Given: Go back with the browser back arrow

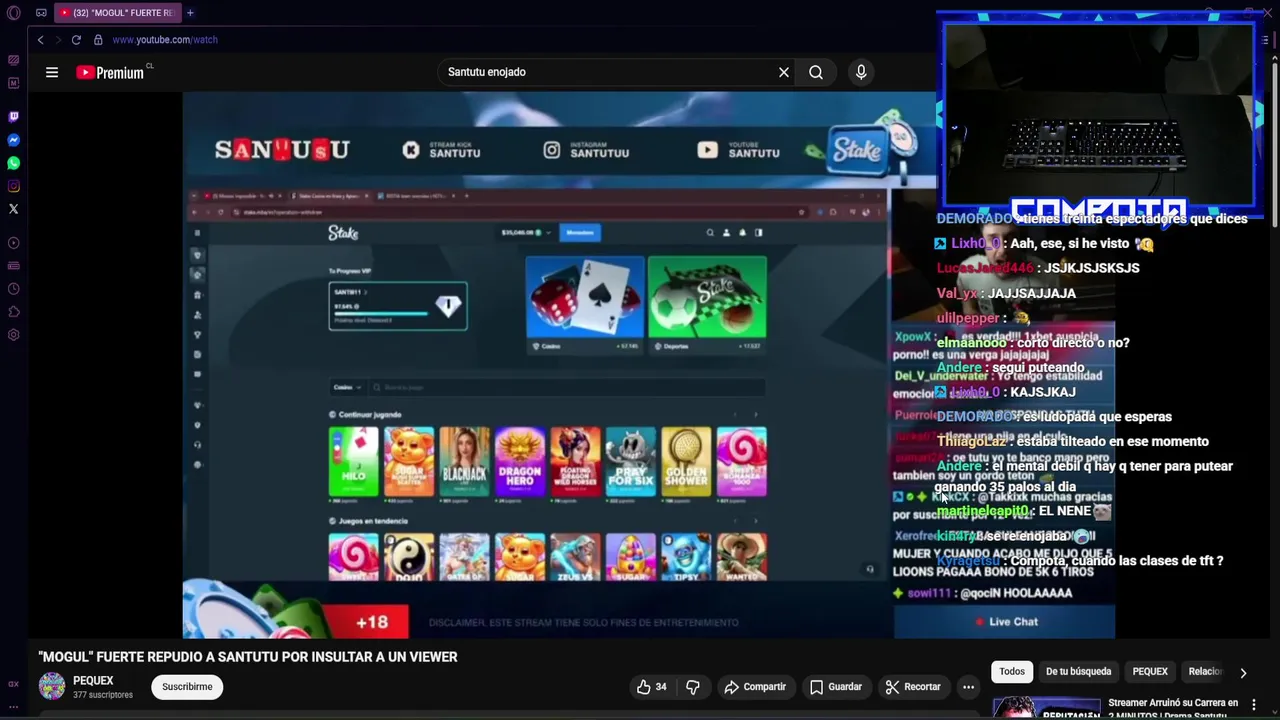Looking at the screenshot, I should pyautogui.click(x=40, y=40).
